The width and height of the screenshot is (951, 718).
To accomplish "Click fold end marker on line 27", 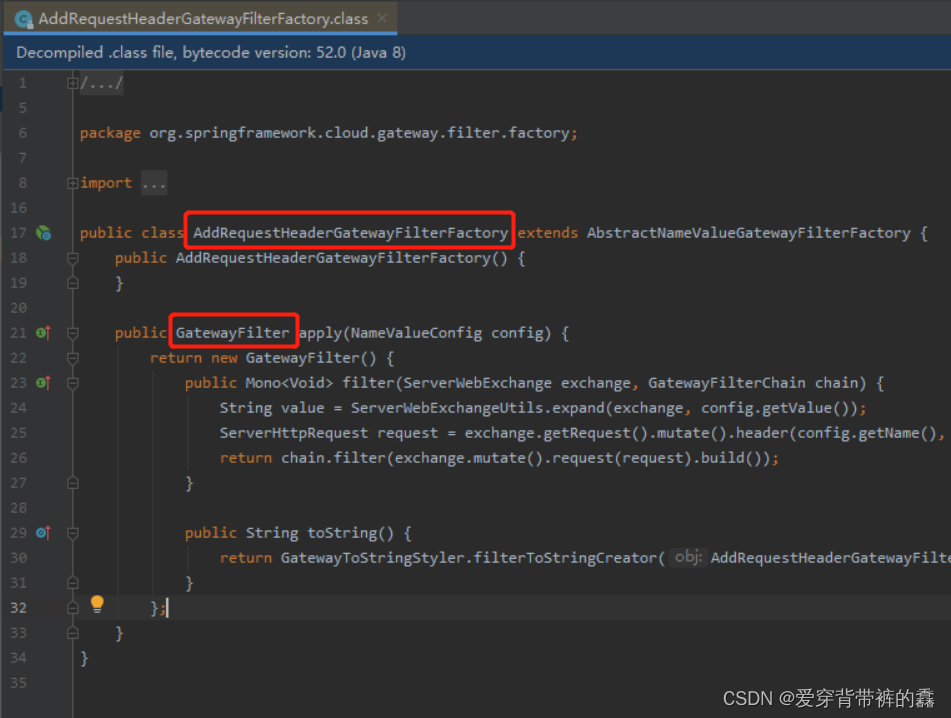I will click(x=73, y=483).
